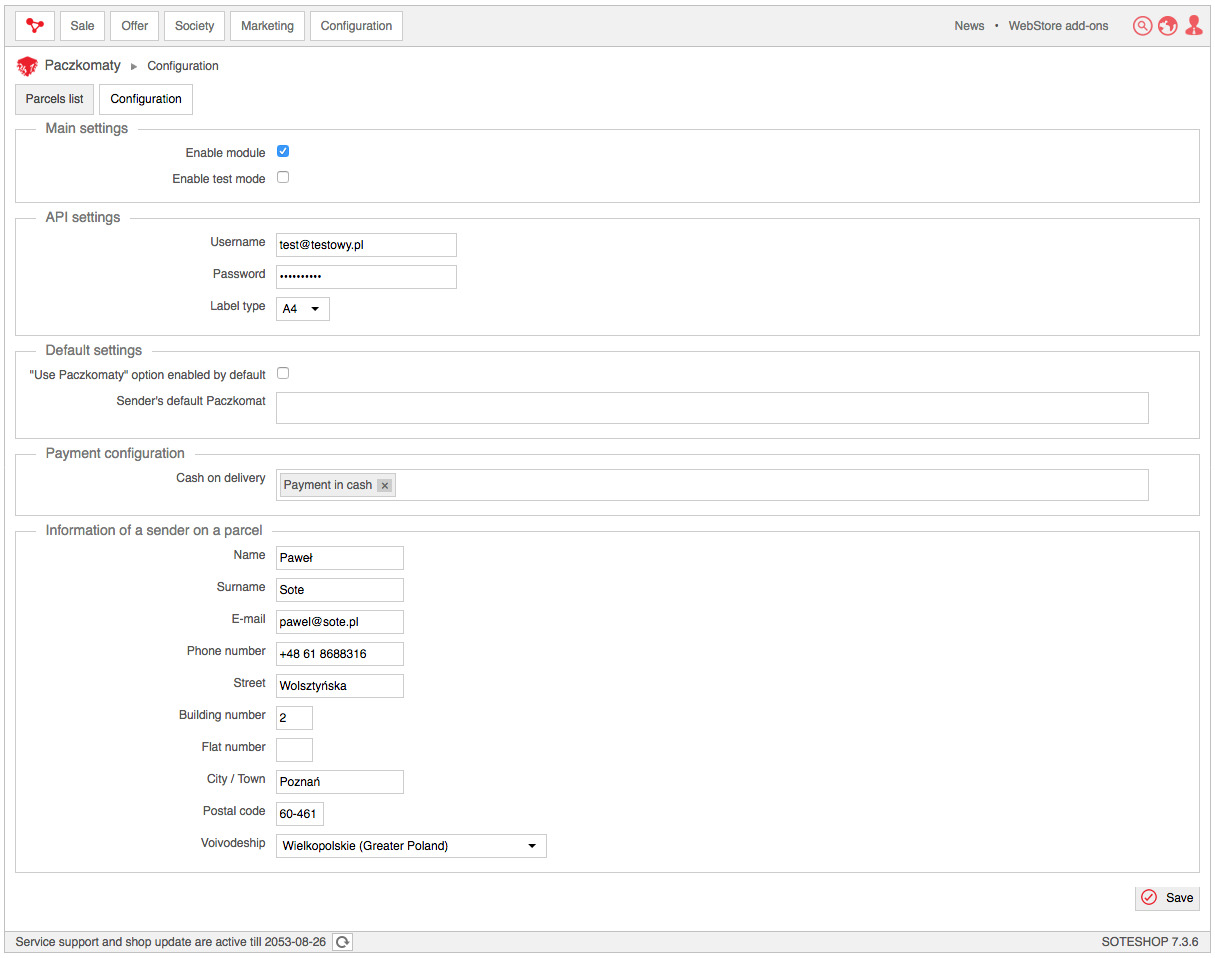Open the Society menu
This screenshot has height=958, width=1215.
click(194, 26)
